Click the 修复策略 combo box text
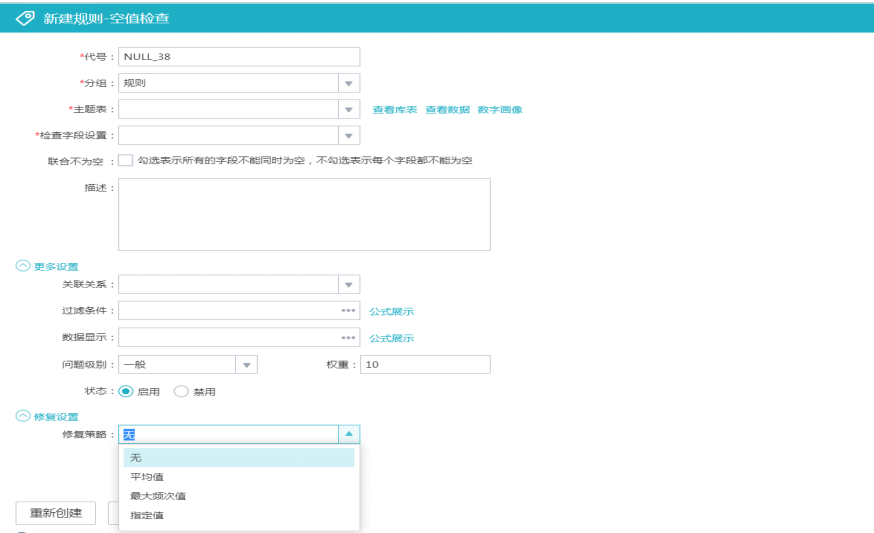Image resolution: width=874 pixels, height=533 pixels. tap(229, 434)
